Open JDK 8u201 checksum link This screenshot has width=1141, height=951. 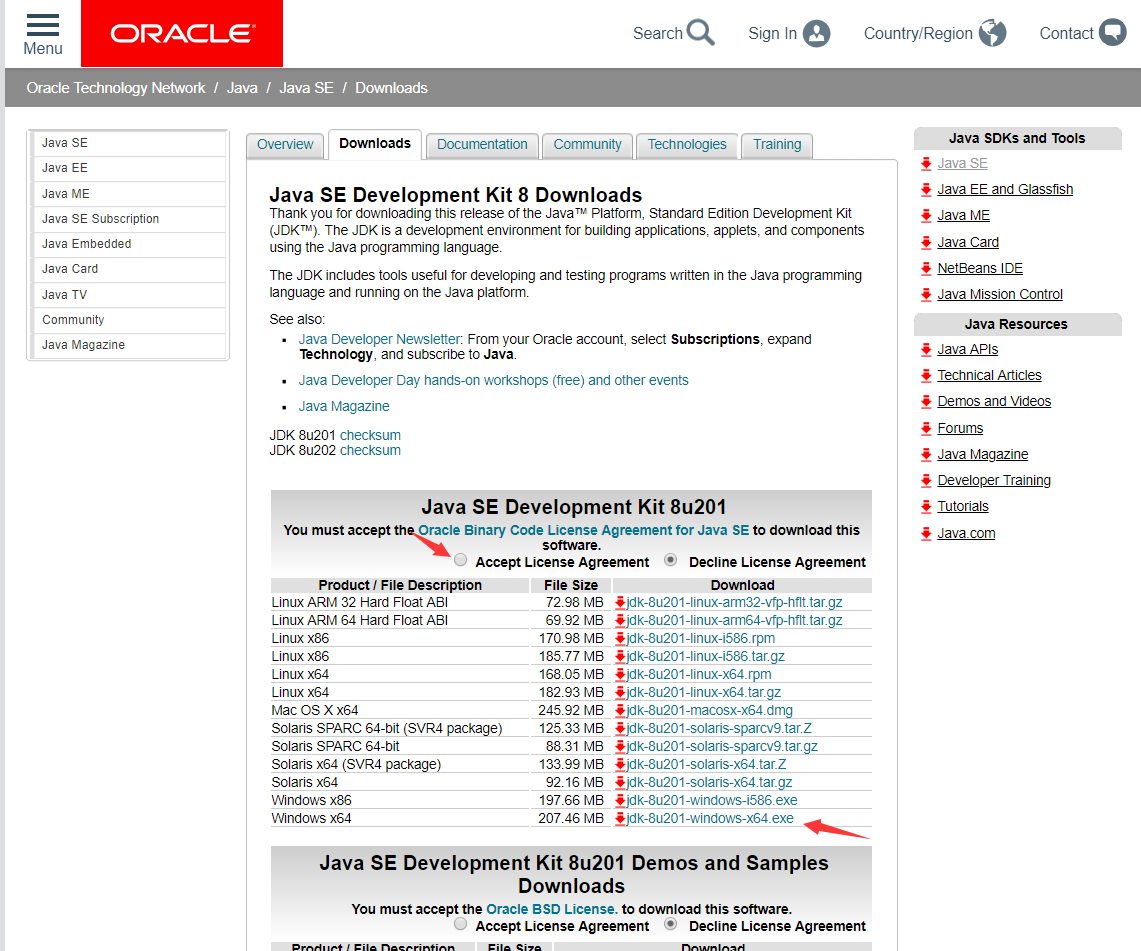coord(370,435)
